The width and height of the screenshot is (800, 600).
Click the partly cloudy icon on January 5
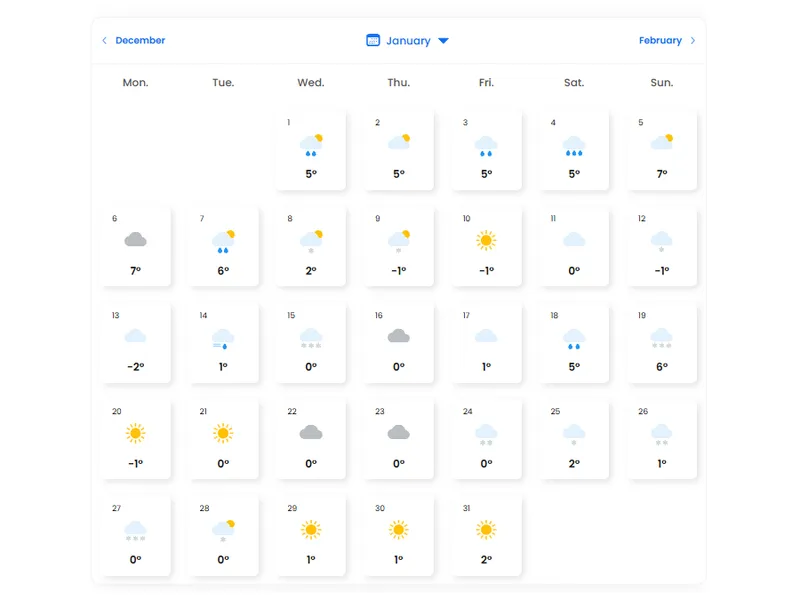[x=661, y=142]
